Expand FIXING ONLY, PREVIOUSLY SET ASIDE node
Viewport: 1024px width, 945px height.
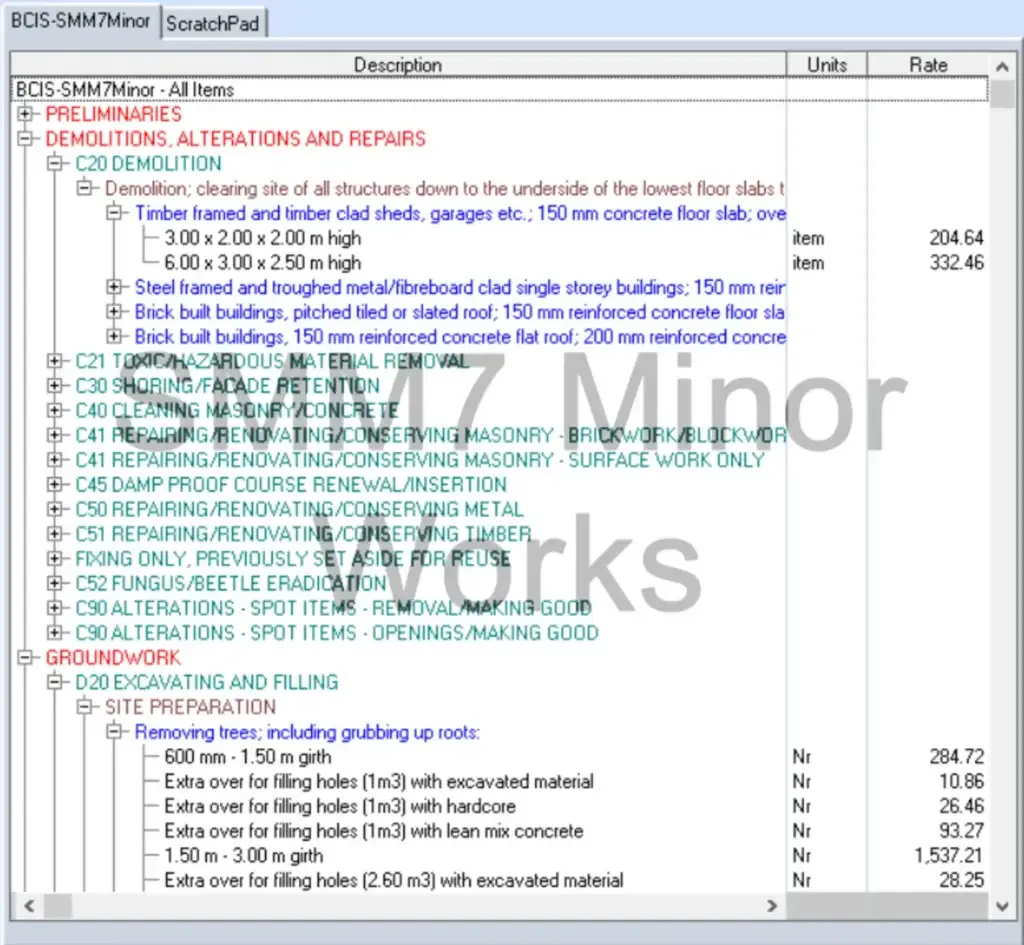(55, 559)
